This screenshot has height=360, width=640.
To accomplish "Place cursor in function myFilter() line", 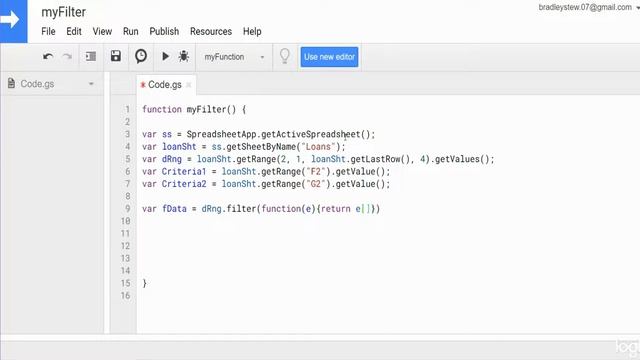I will point(194,109).
